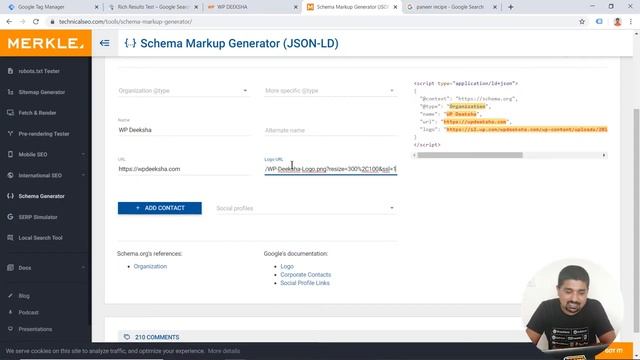Expand Docs submenu chevron
This screenshot has width=640, height=360.
point(83,268)
